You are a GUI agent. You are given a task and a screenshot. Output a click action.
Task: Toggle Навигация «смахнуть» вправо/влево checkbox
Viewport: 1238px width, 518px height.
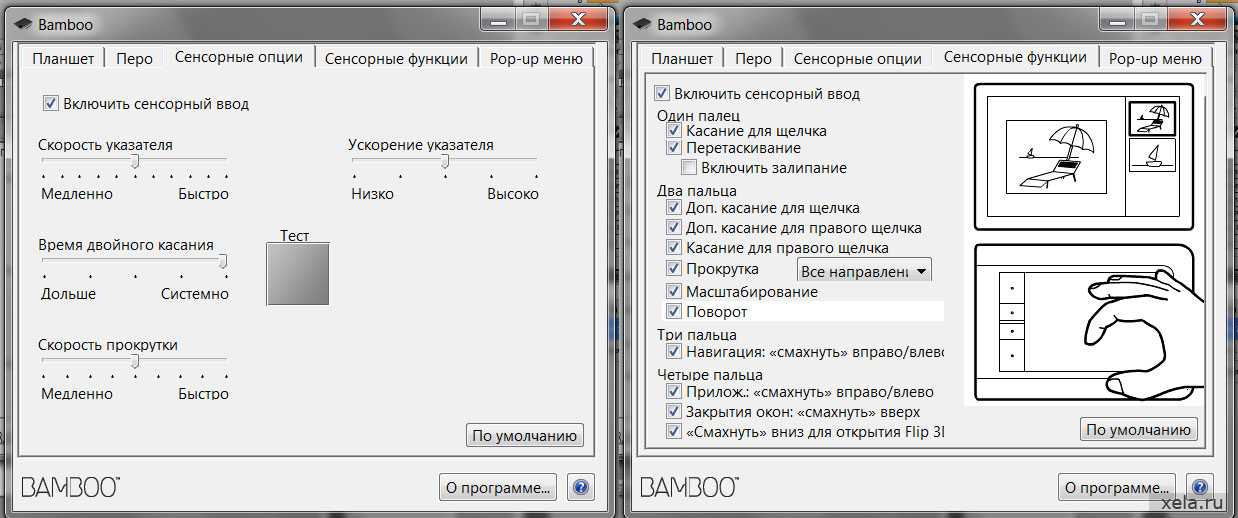point(674,351)
